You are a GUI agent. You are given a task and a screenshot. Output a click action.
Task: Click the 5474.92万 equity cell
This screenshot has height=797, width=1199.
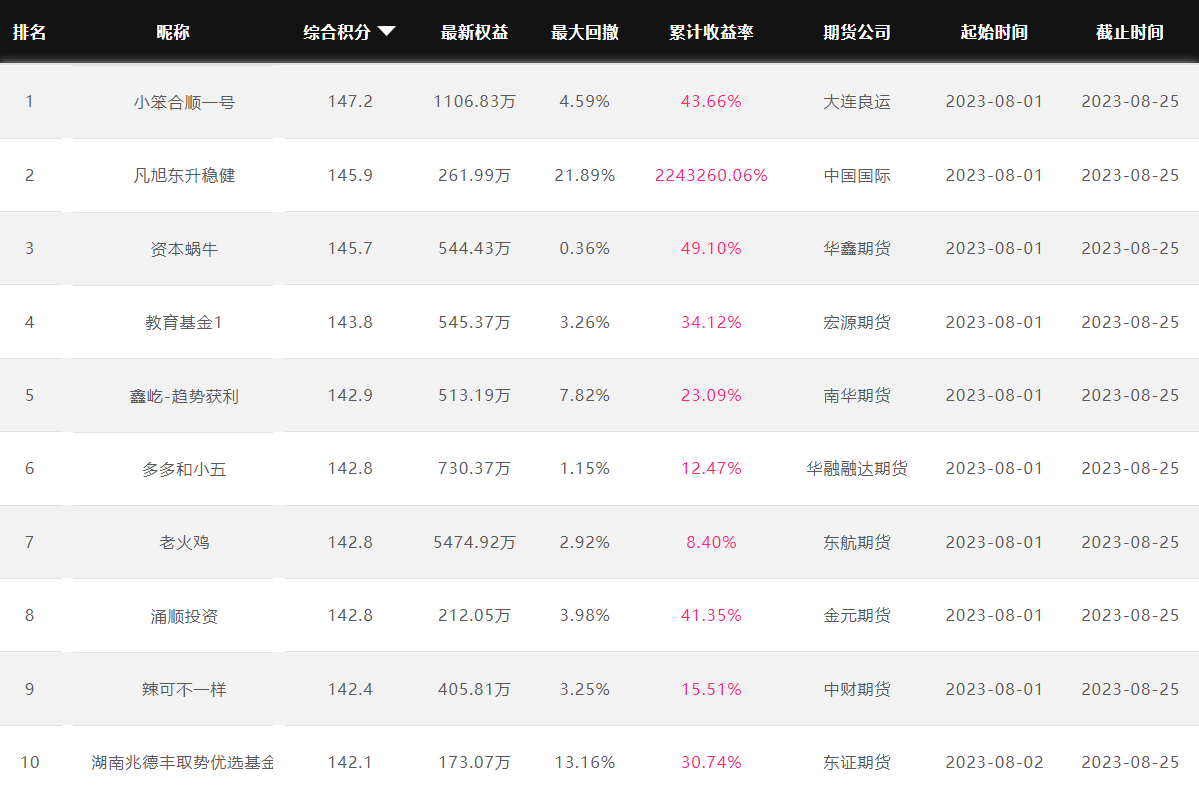coord(474,542)
